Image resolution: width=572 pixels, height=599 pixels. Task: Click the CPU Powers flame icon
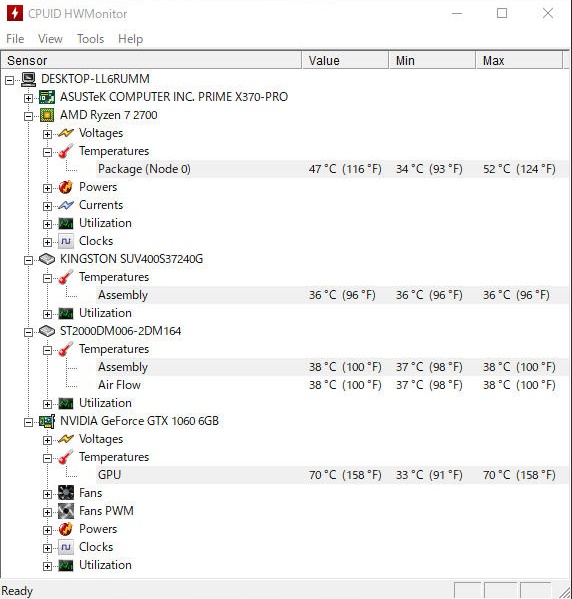click(66, 187)
